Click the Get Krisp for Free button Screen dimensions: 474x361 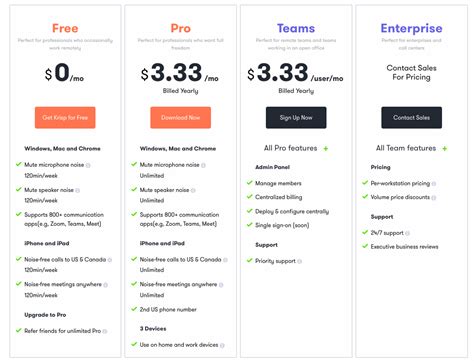click(x=65, y=117)
